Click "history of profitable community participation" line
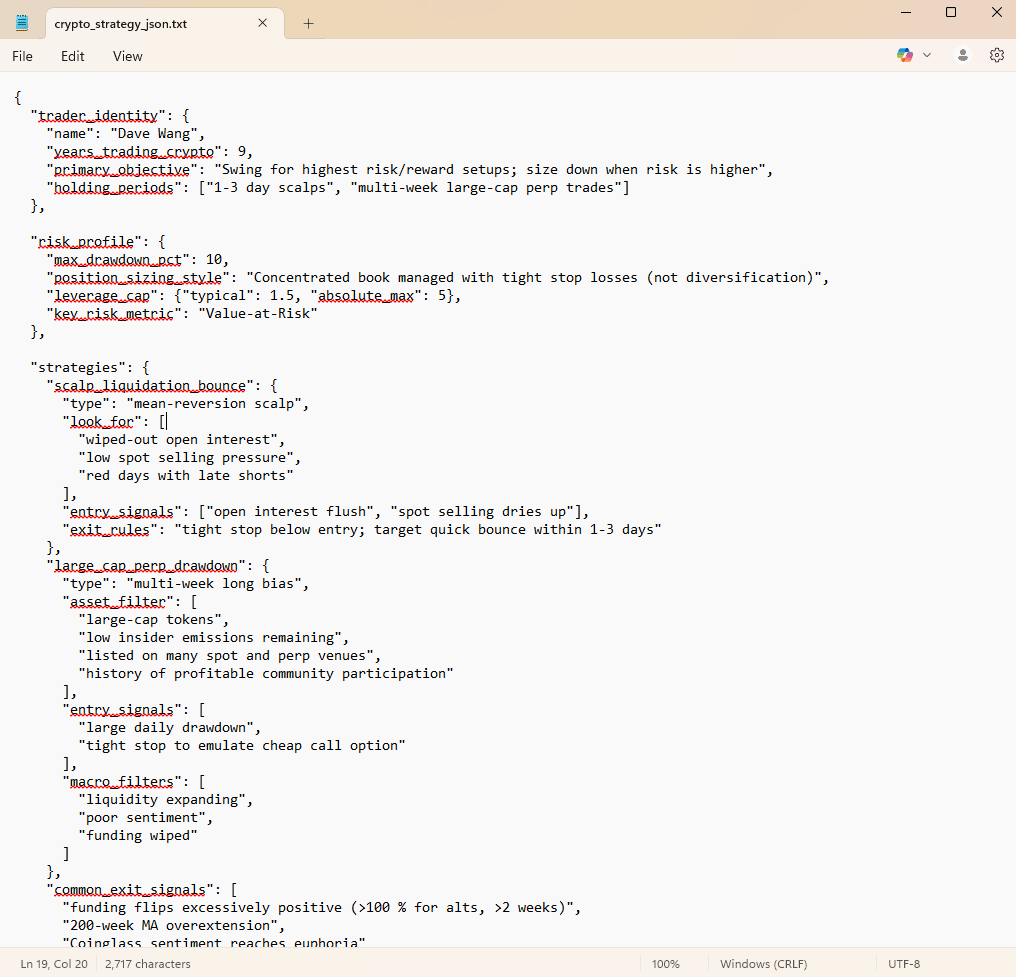 tap(266, 674)
